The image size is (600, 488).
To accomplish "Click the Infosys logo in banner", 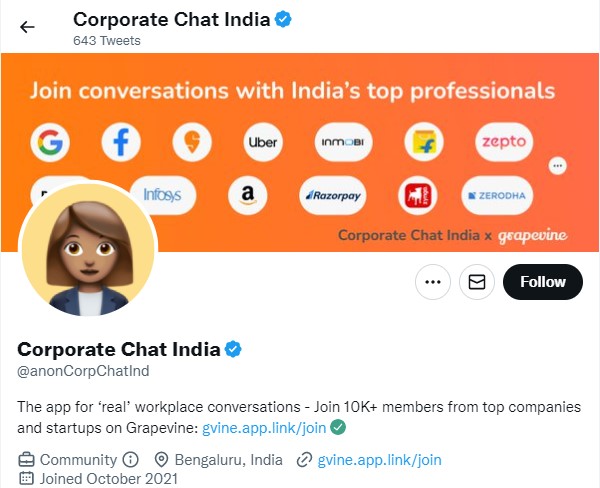I will tap(162, 196).
